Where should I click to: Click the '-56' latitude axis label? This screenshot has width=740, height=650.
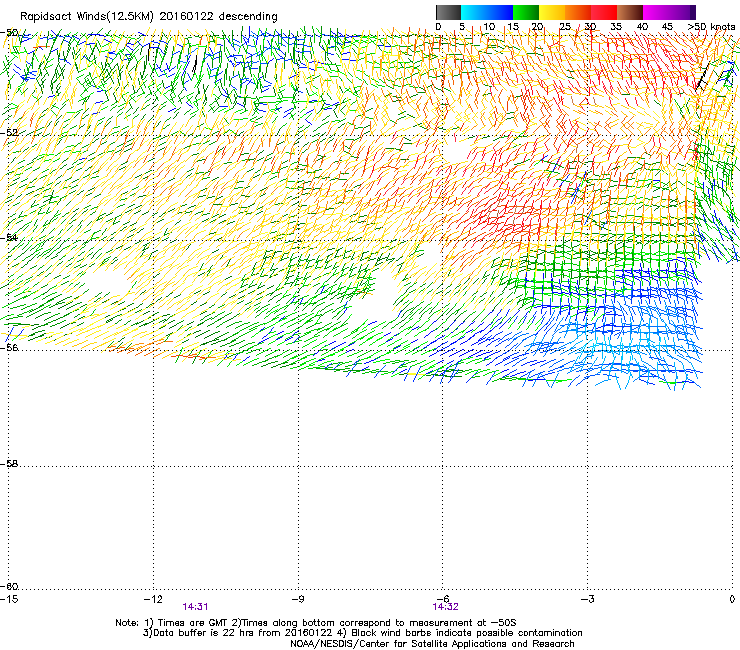[x=9, y=348]
